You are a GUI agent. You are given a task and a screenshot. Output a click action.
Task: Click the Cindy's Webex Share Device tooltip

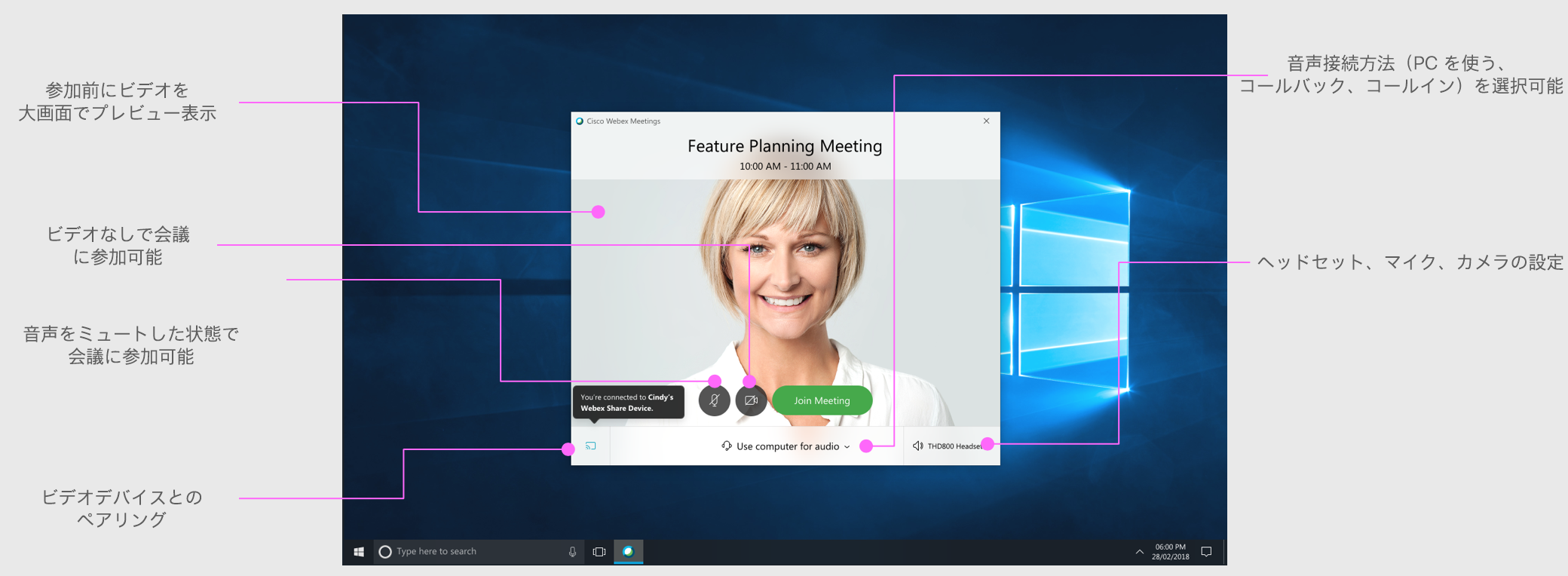pyautogui.click(x=628, y=403)
